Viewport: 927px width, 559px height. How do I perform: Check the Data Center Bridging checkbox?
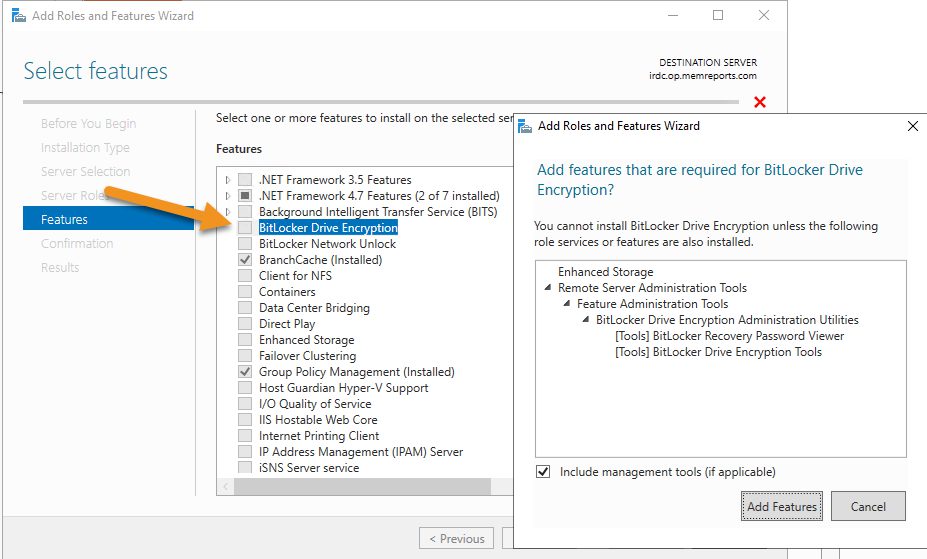(245, 307)
